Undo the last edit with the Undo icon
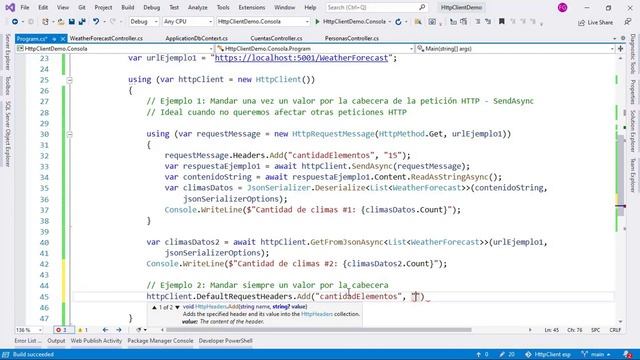640x360 pixels. pos(96,22)
